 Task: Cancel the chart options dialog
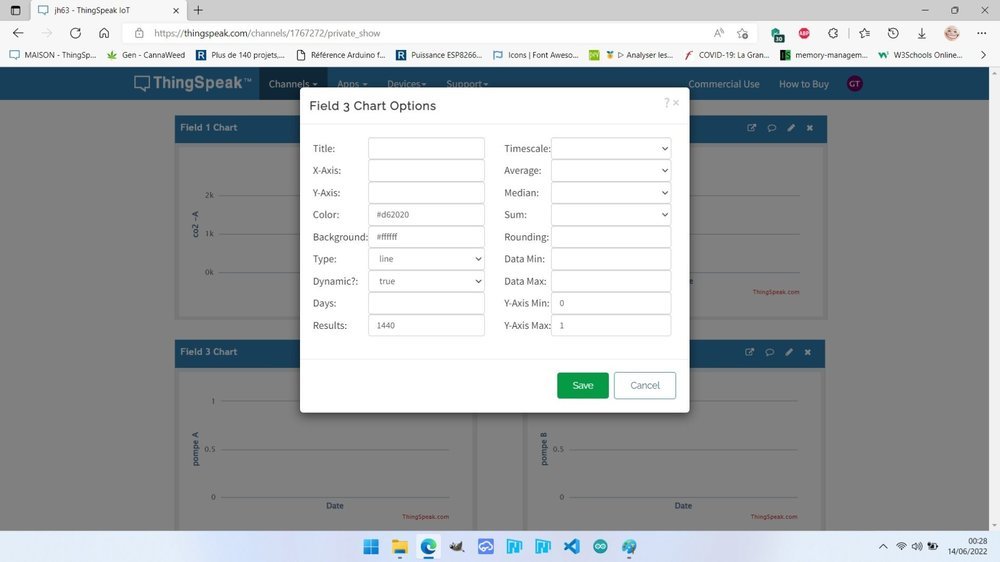645,385
